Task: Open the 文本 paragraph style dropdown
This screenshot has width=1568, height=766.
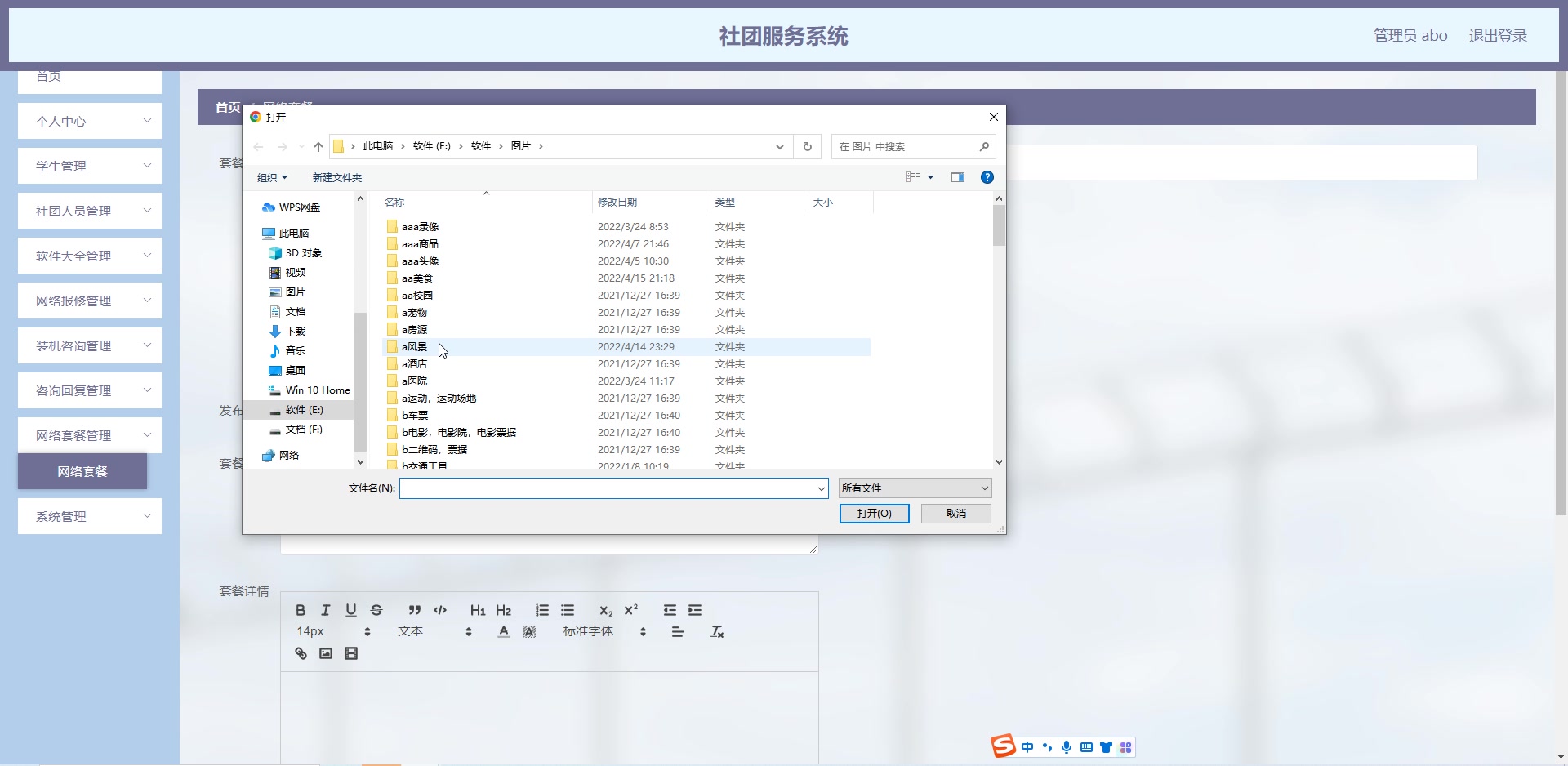Action: (434, 631)
